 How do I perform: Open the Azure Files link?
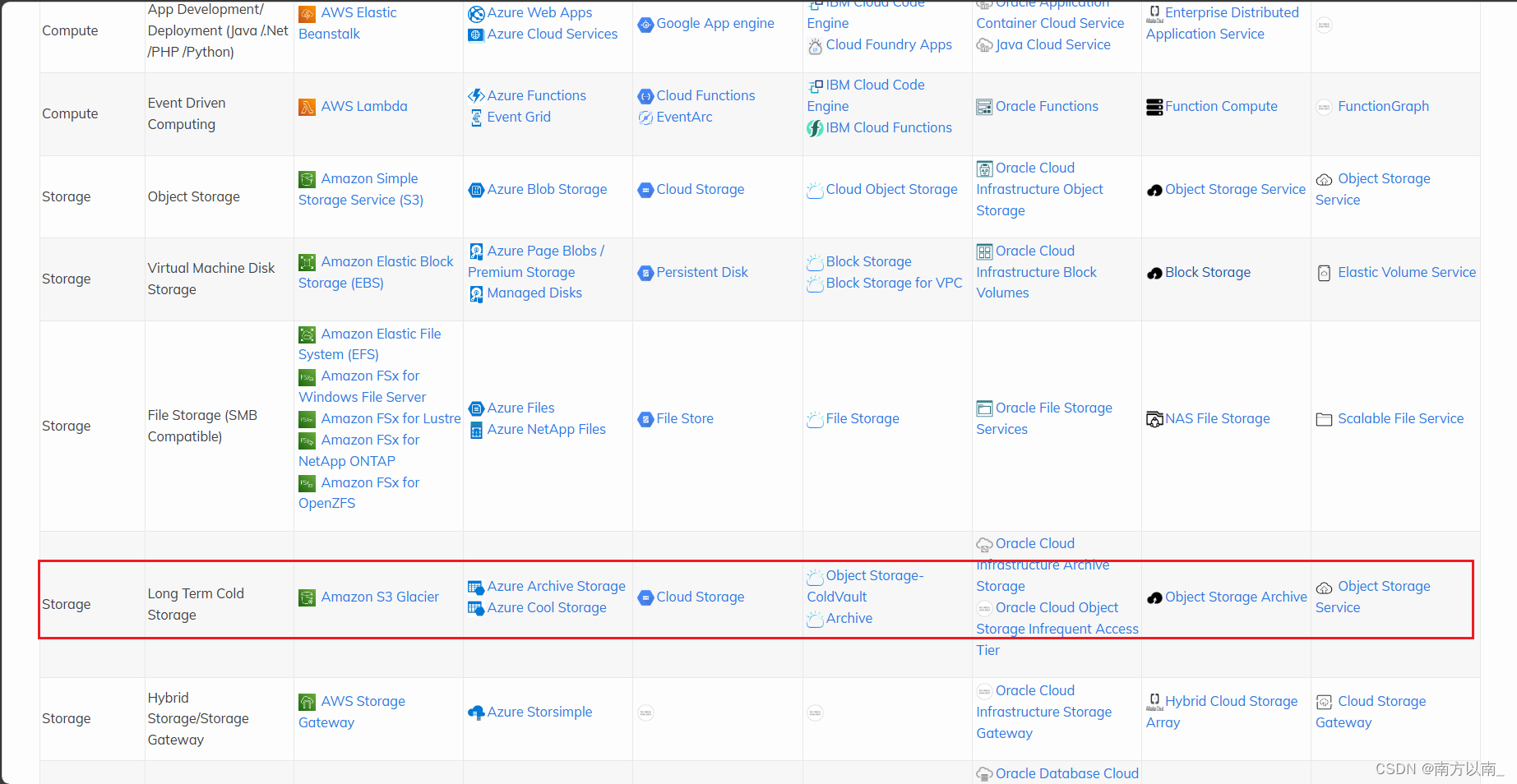(520, 408)
